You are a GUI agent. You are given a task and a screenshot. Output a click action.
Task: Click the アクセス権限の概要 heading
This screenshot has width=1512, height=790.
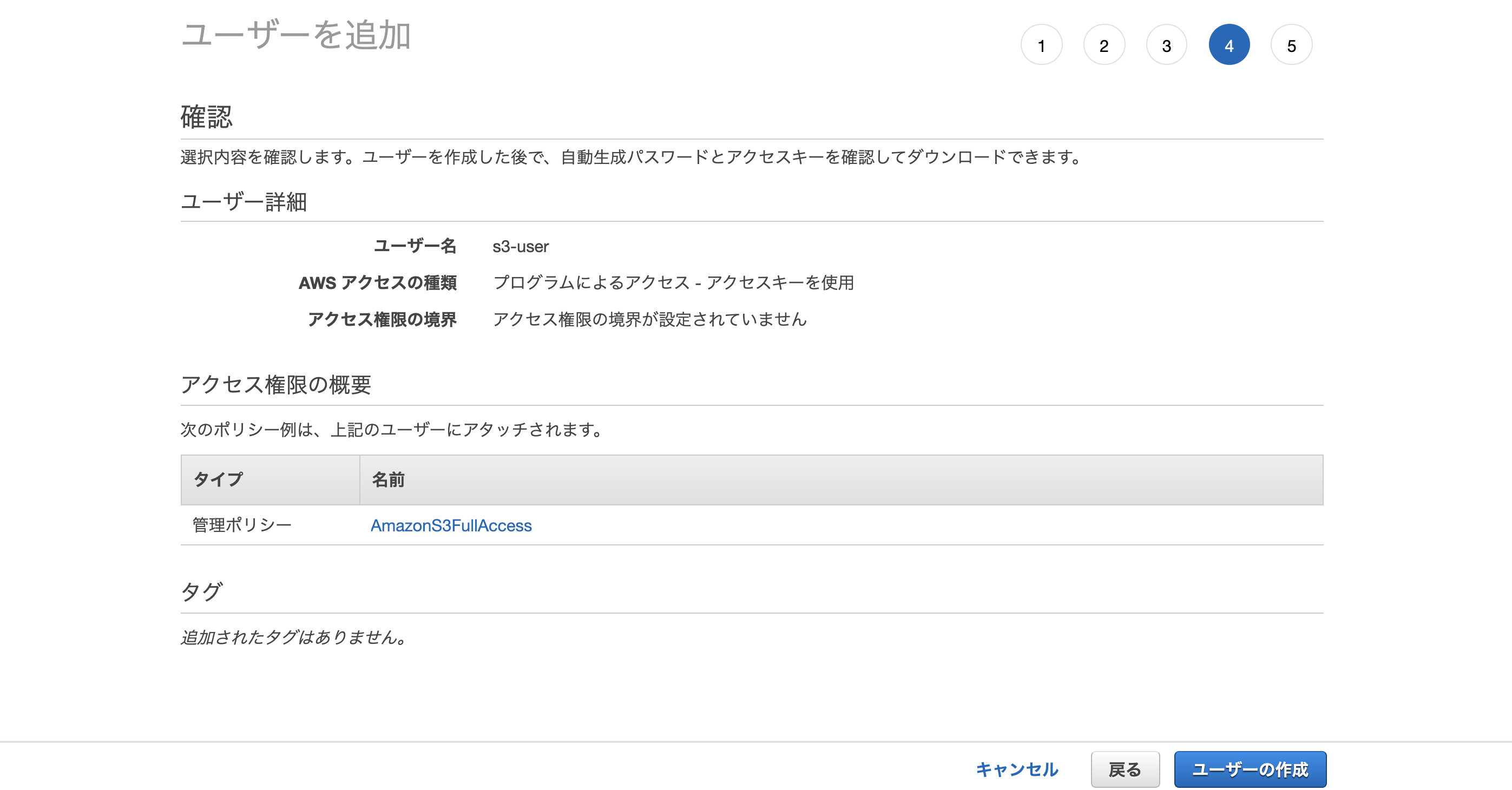click(x=276, y=384)
